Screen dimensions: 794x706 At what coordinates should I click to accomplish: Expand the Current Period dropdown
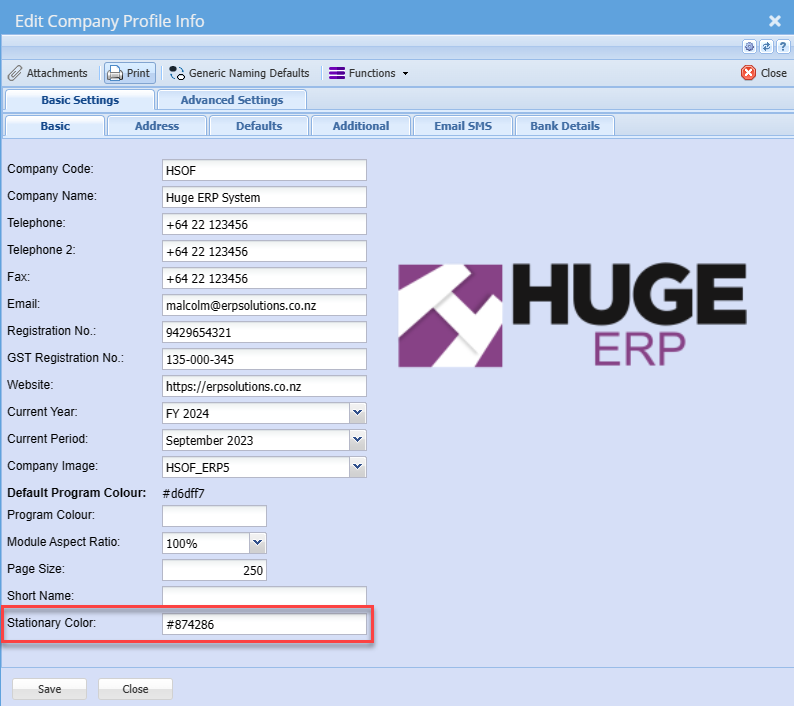tap(358, 440)
